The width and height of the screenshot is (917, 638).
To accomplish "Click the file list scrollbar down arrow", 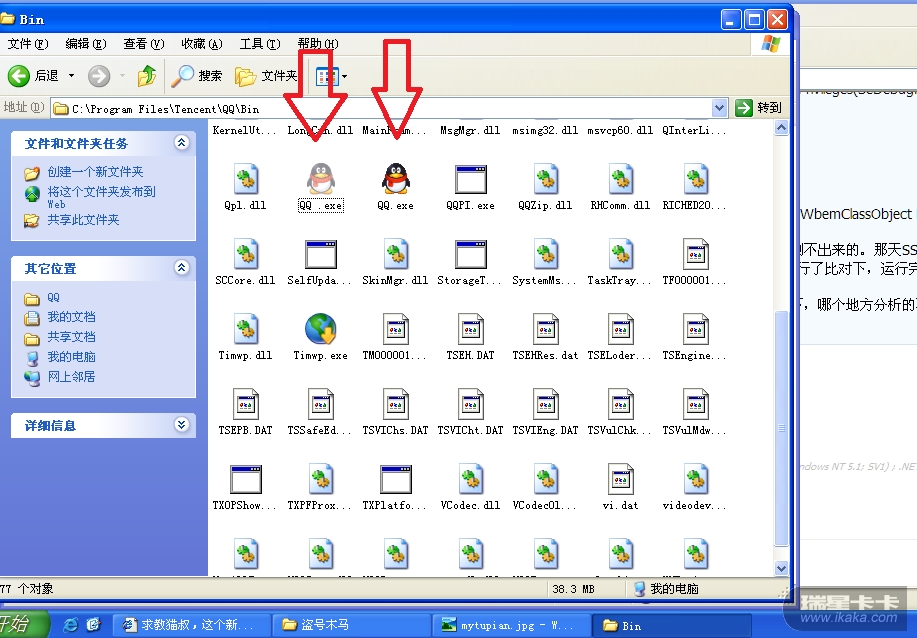I will pos(781,568).
